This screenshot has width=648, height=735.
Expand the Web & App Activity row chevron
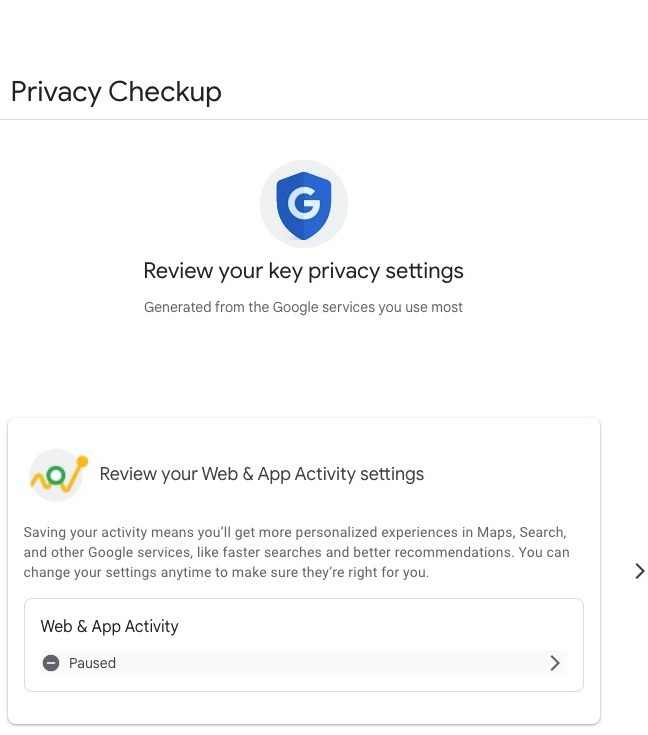point(555,663)
